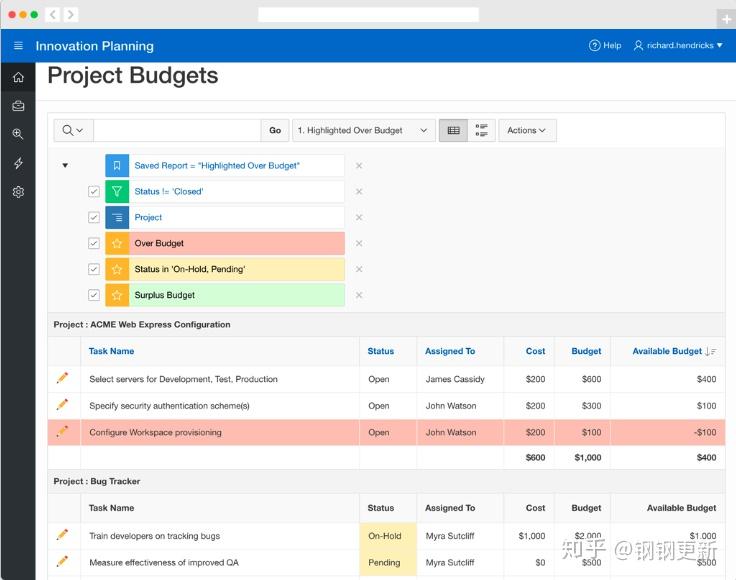Expand the Actions menu
The height and width of the screenshot is (580, 736).
coord(527,130)
